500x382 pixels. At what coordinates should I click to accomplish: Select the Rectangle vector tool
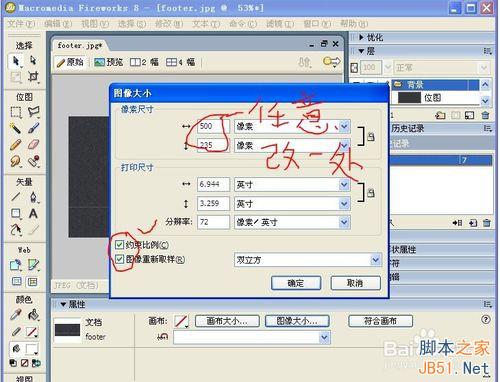(16, 213)
